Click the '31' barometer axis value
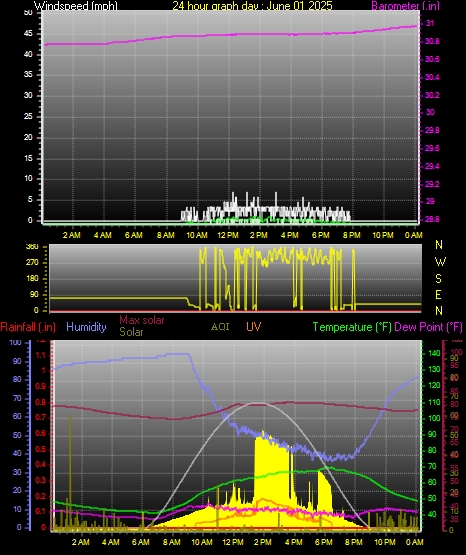This screenshot has height=555, width=466. click(x=430, y=23)
